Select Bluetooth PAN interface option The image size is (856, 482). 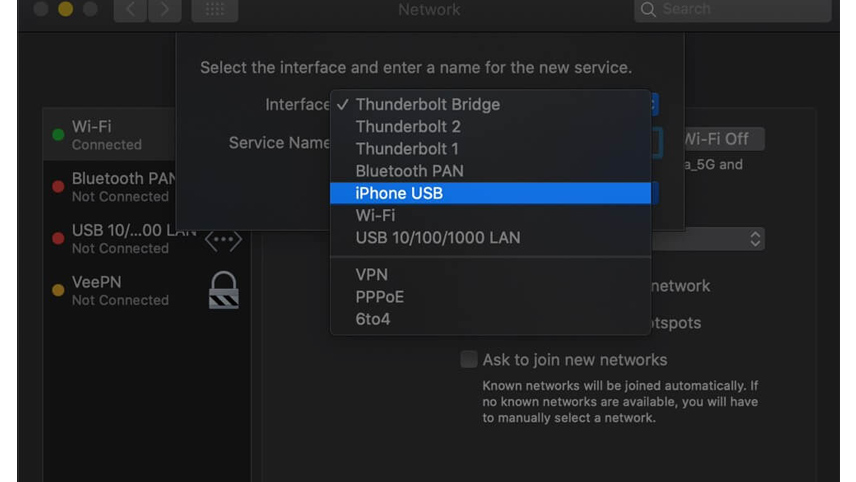tap(490, 171)
